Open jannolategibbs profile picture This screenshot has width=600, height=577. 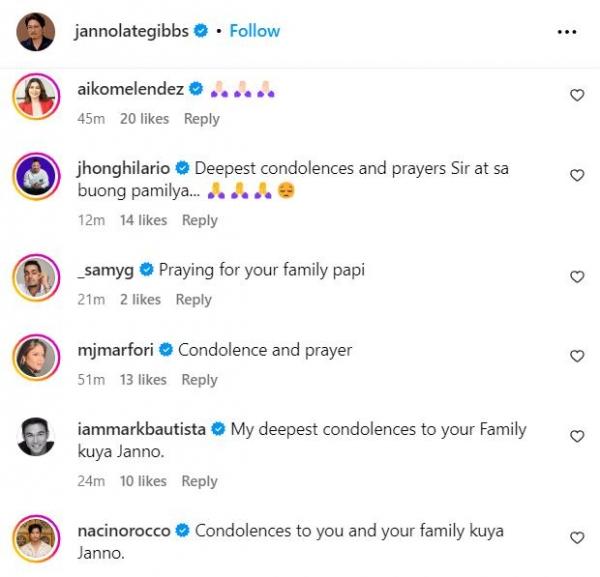click(36, 32)
